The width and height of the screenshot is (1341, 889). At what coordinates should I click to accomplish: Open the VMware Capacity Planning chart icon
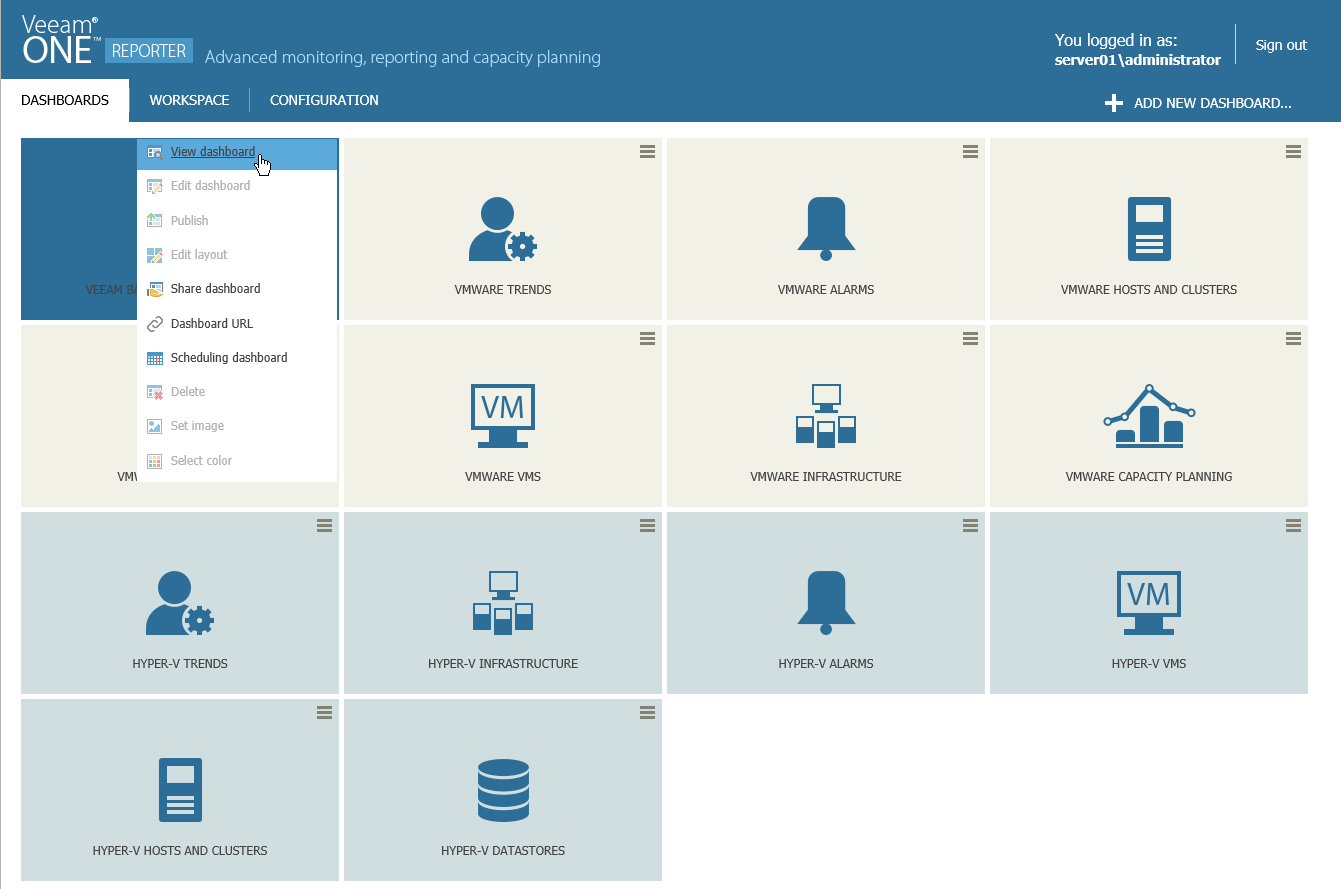click(x=1149, y=414)
